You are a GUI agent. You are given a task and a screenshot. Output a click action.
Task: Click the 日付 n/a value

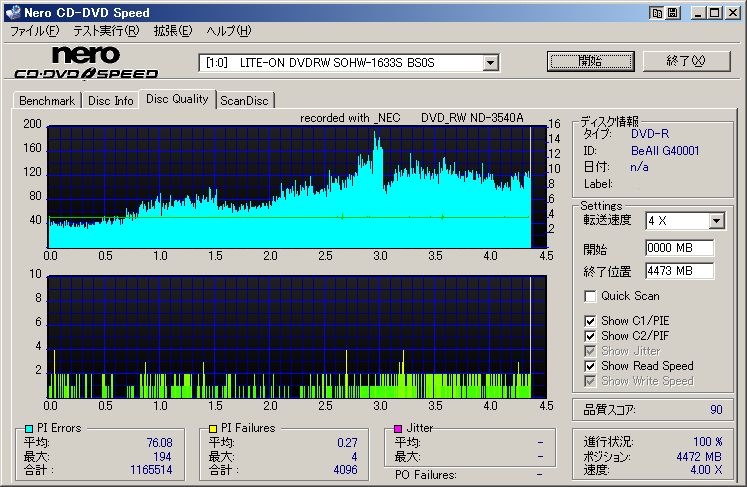pos(639,167)
